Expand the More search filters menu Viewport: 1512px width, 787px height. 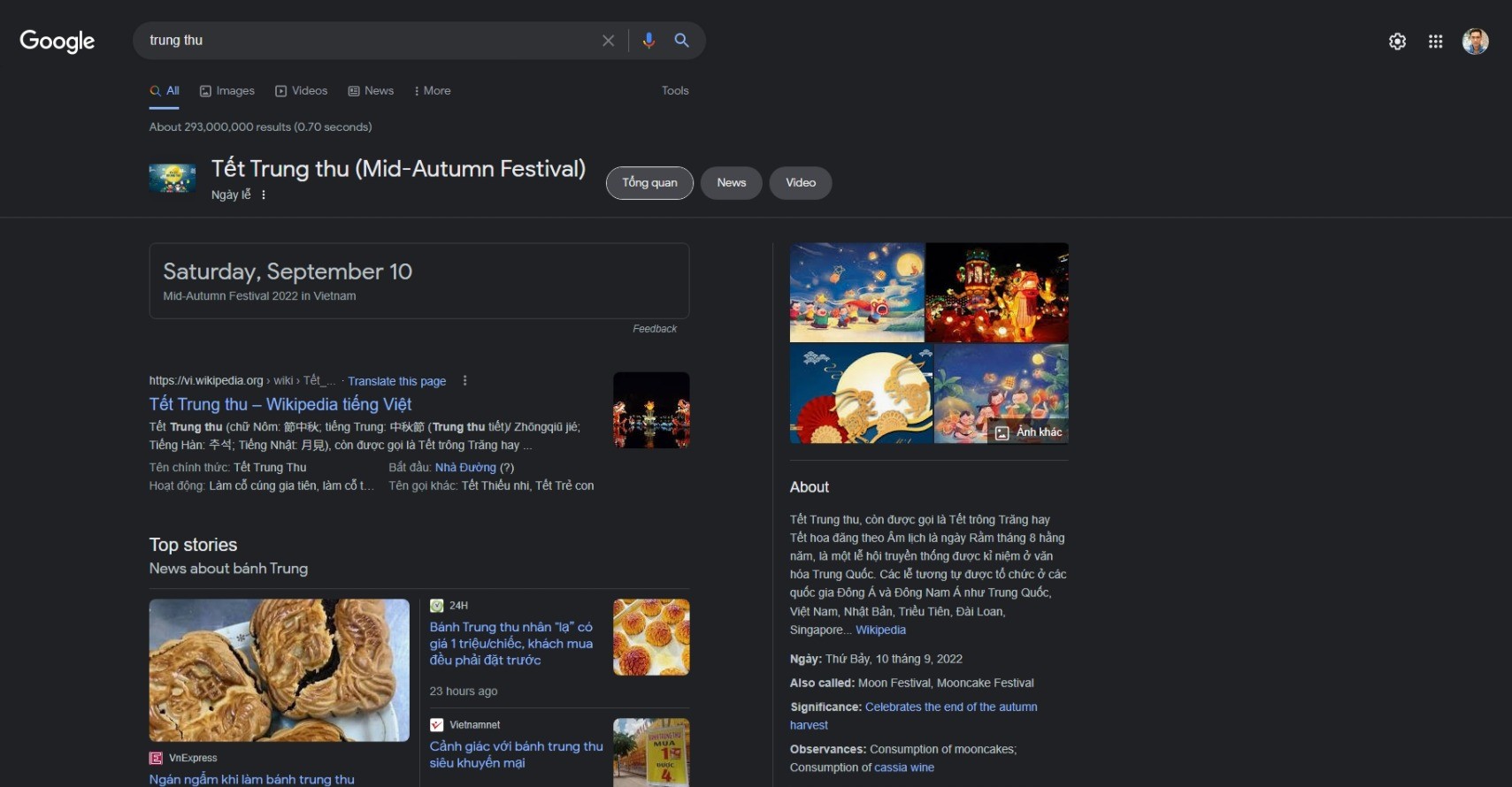point(432,91)
